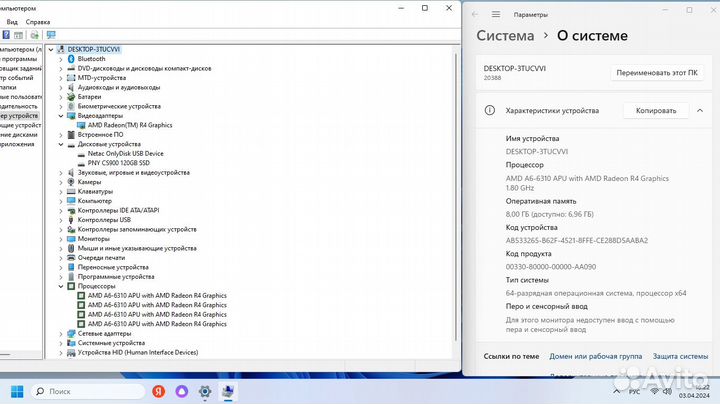Screen dimensions: 720x404
Task: Expand the Очереди печати node
Action: 61,258
